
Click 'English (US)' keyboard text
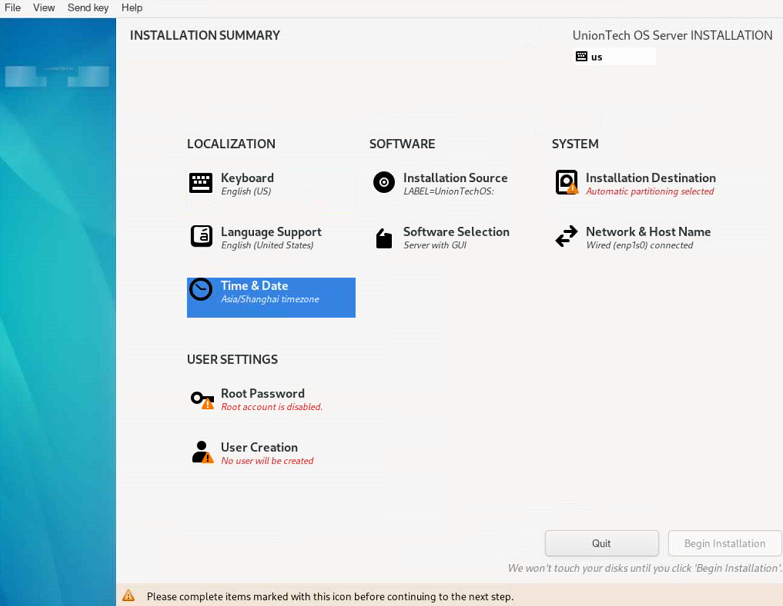coord(246,191)
